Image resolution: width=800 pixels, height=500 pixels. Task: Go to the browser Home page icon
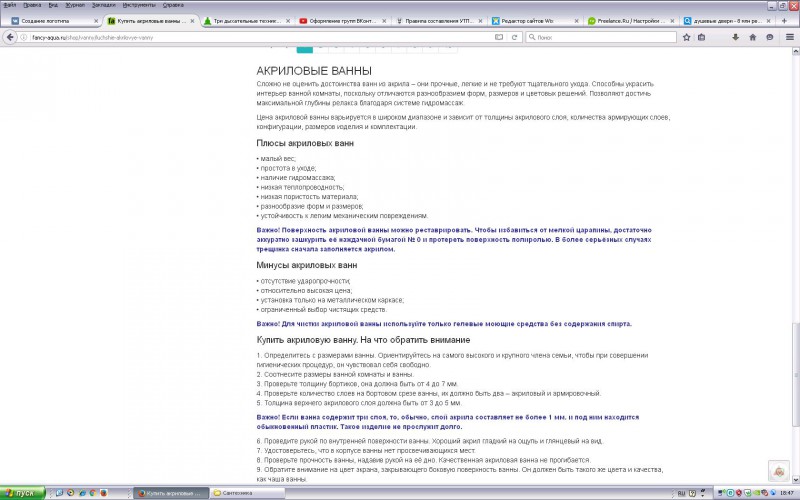753,37
